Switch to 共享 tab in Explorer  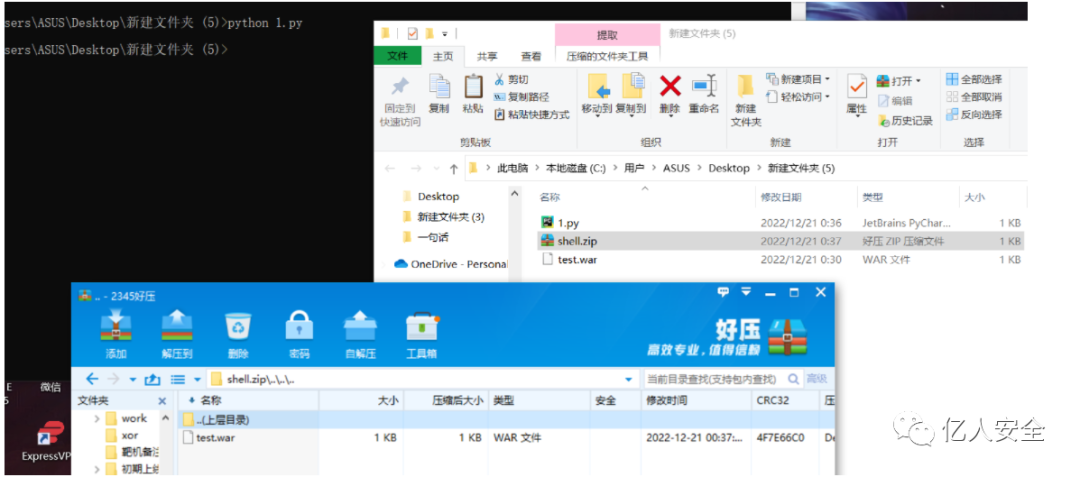487,56
